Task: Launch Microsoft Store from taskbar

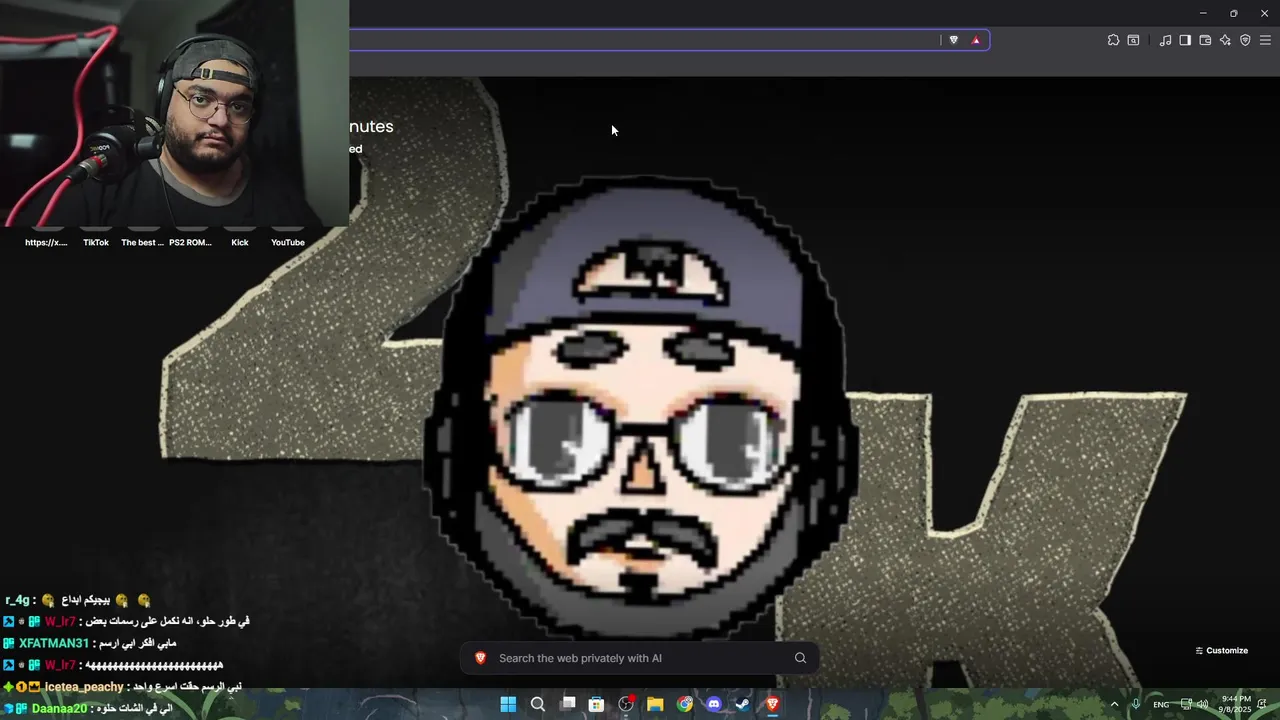Action: 597,704
